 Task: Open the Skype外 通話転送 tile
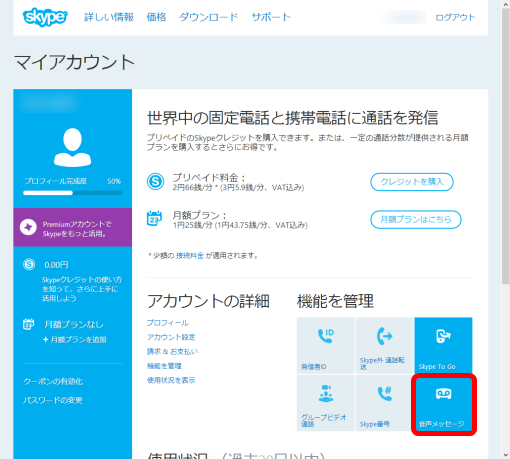385,345
